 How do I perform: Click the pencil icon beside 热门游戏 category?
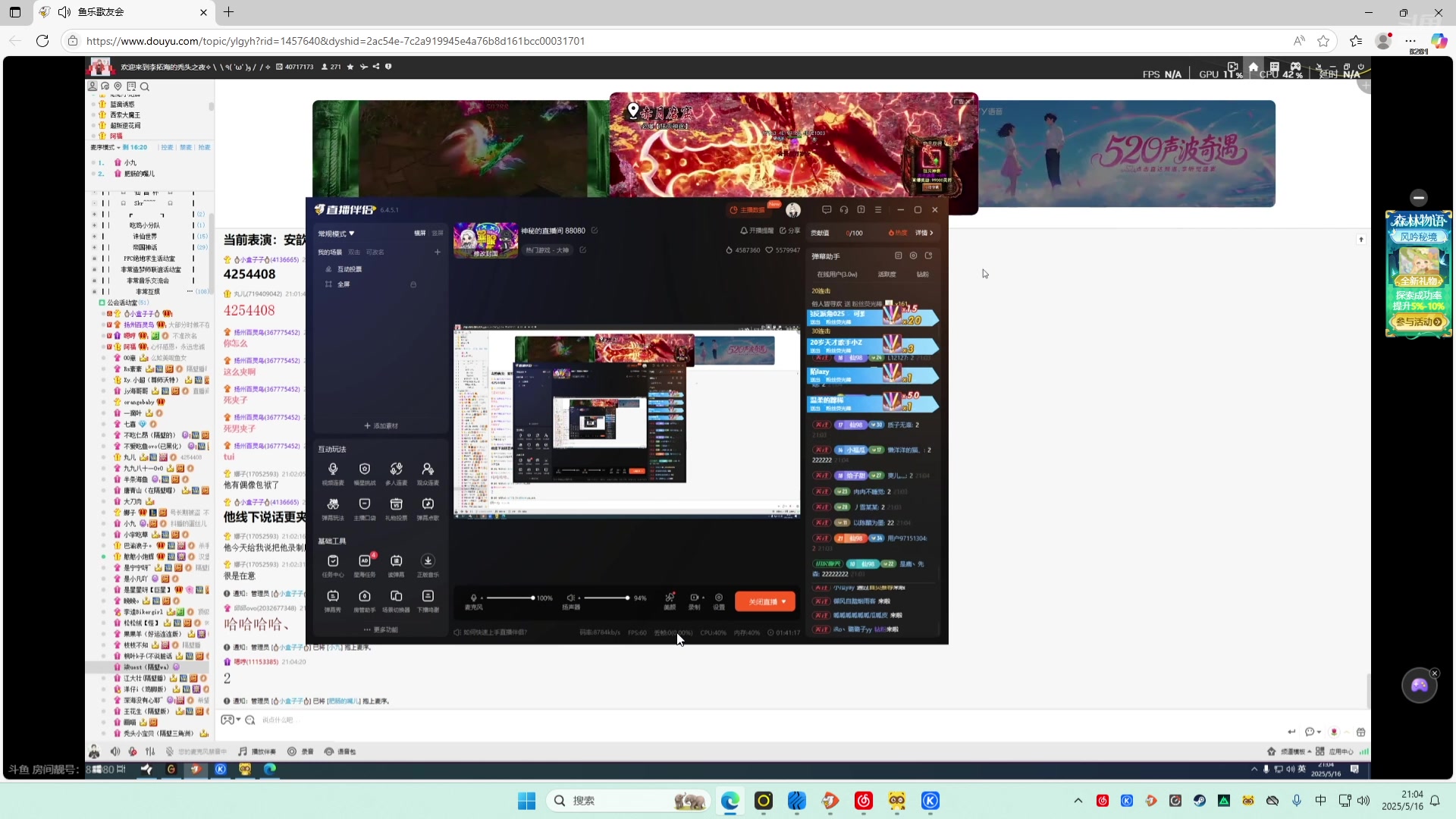pos(582,249)
